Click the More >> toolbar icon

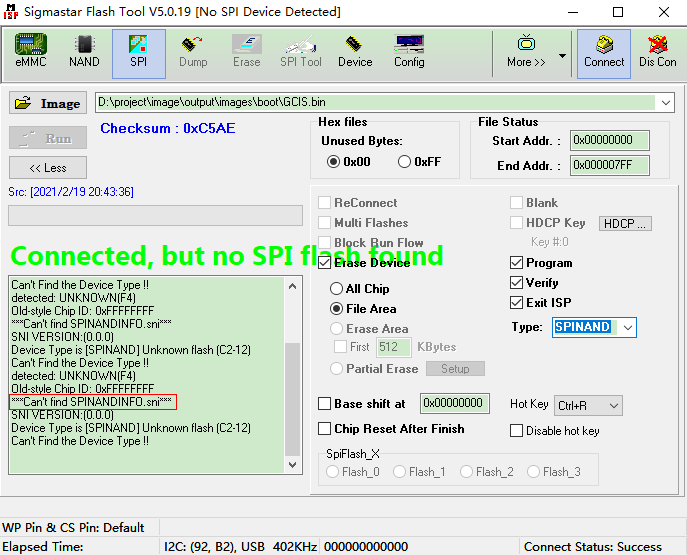point(526,53)
